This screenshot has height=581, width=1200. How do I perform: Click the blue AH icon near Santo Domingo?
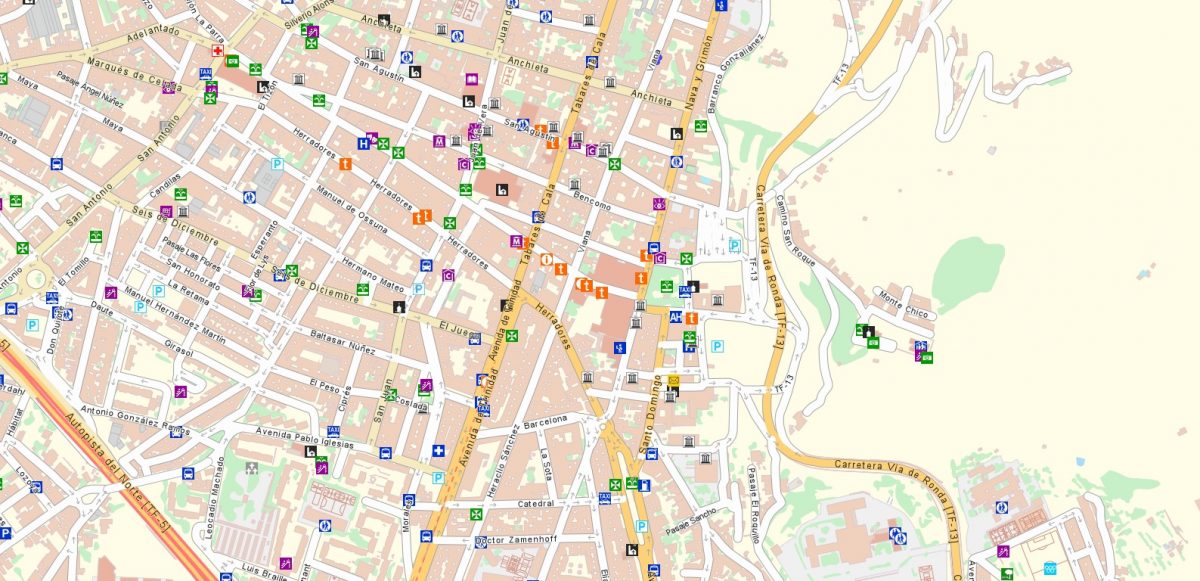tap(676, 318)
